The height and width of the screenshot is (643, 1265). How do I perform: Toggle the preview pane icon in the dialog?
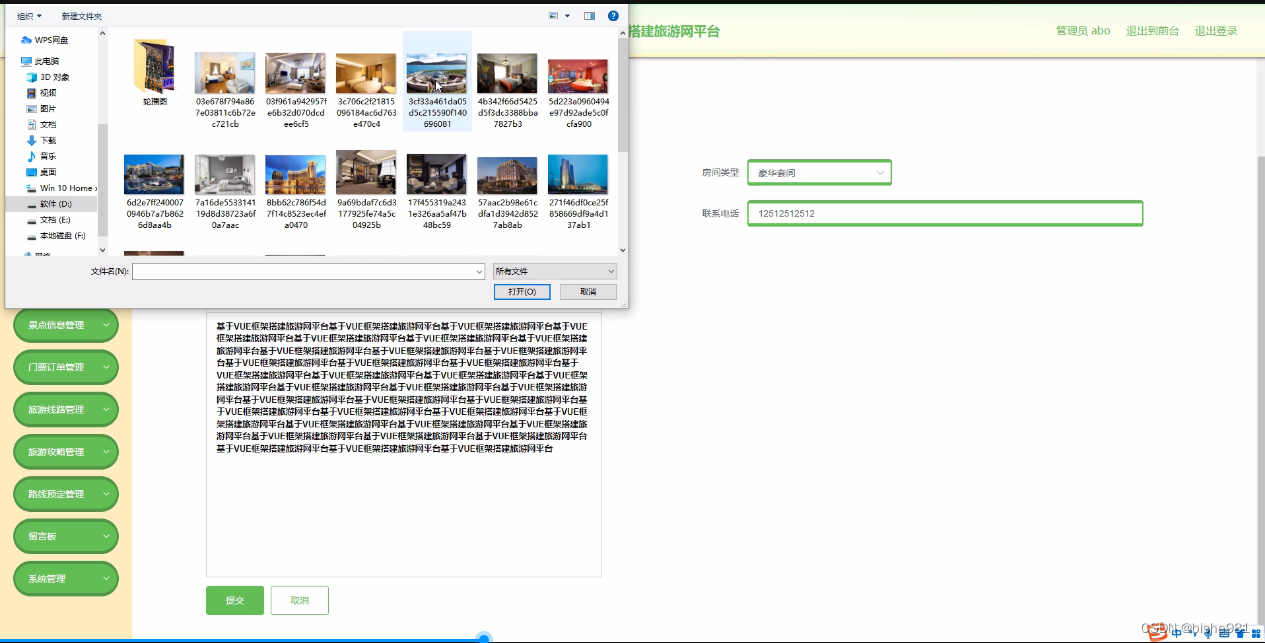(587, 15)
